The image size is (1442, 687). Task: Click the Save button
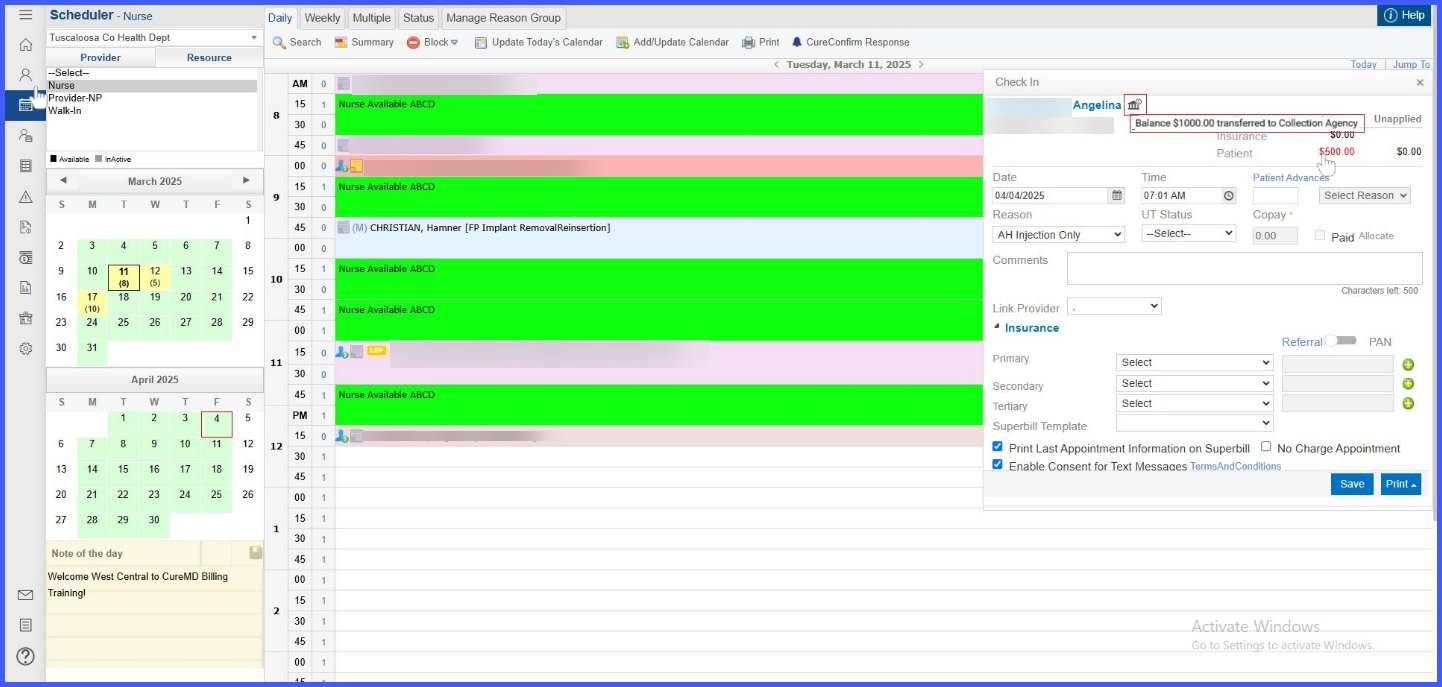click(1352, 484)
